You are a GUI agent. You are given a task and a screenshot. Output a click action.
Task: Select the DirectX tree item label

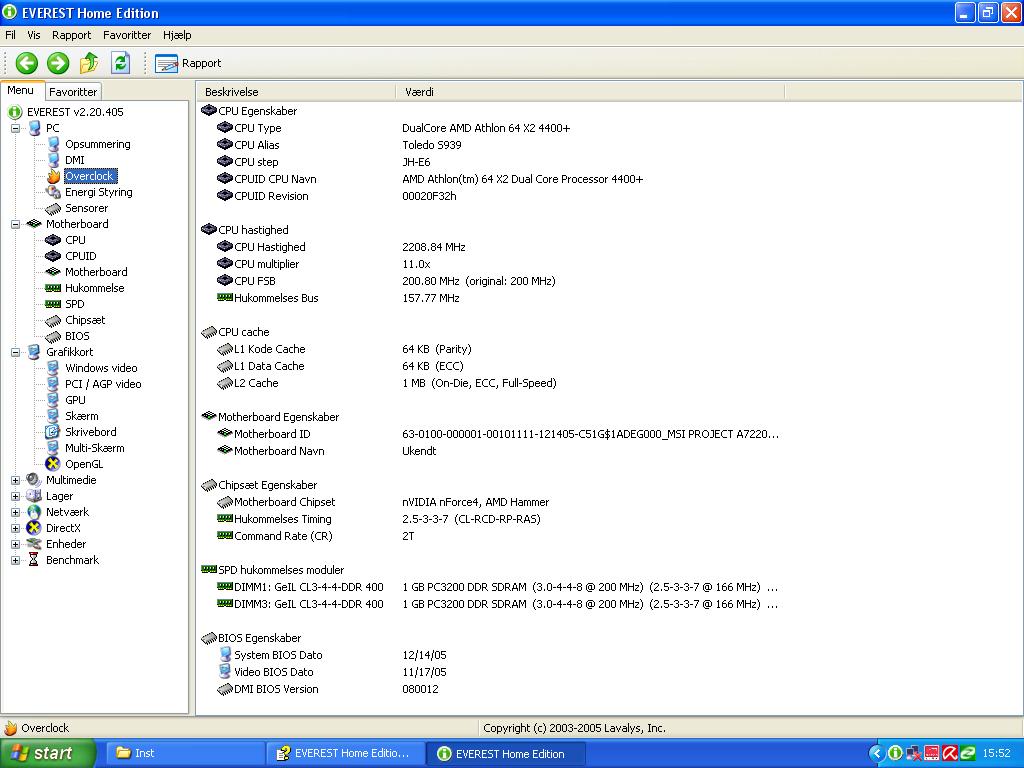click(x=63, y=528)
